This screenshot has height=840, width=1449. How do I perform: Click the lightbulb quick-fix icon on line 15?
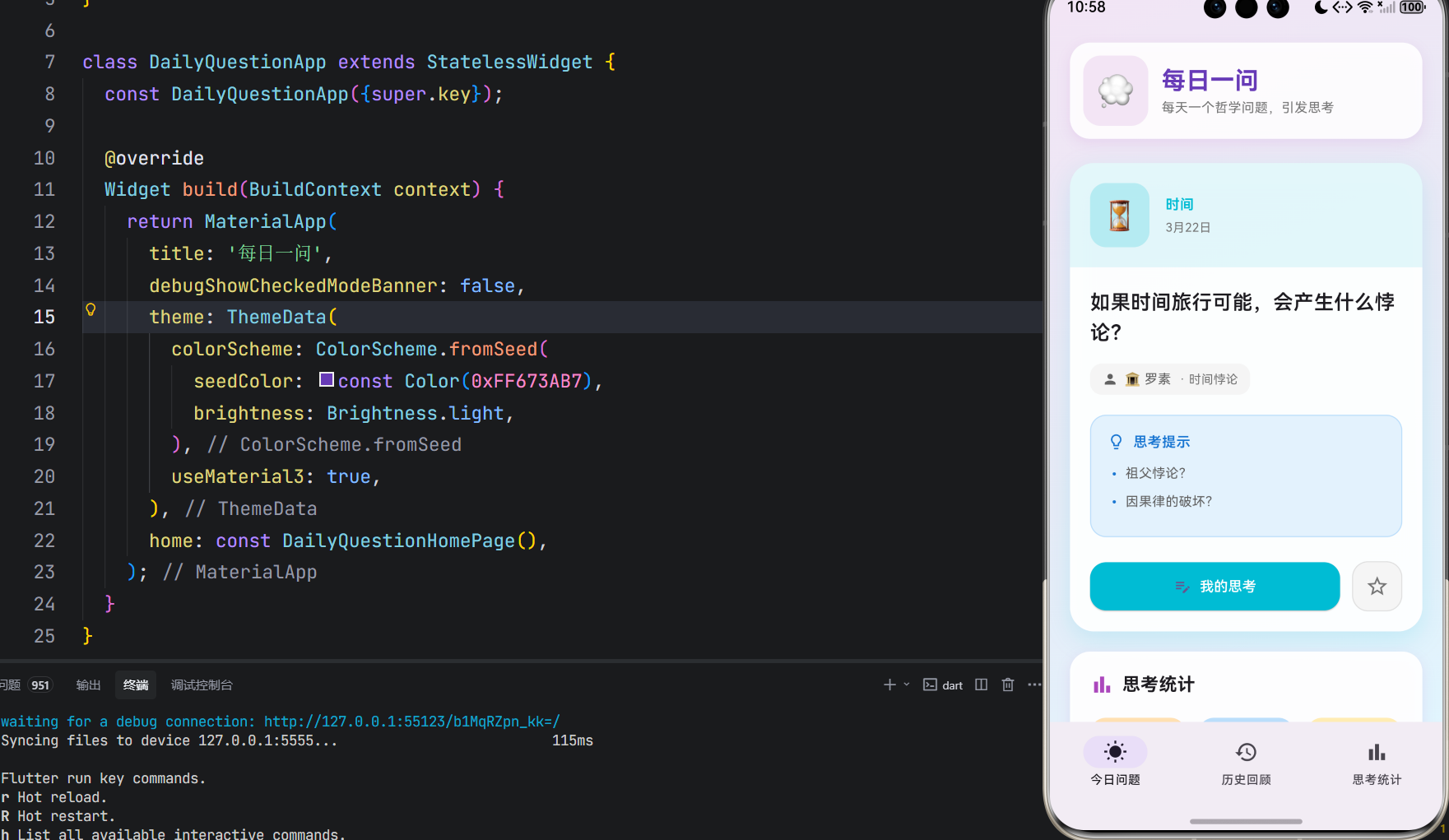point(91,310)
